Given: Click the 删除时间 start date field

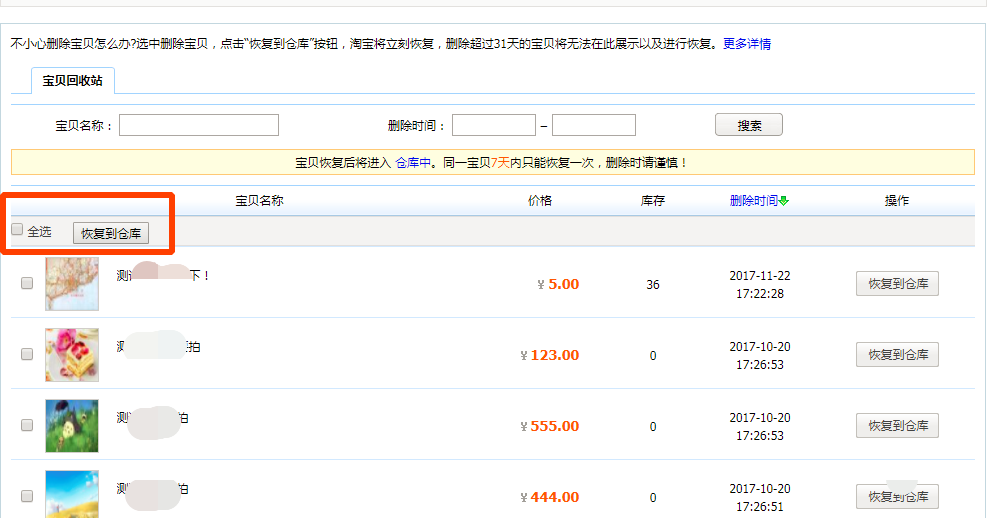Looking at the screenshot, I should pos(494,125).
